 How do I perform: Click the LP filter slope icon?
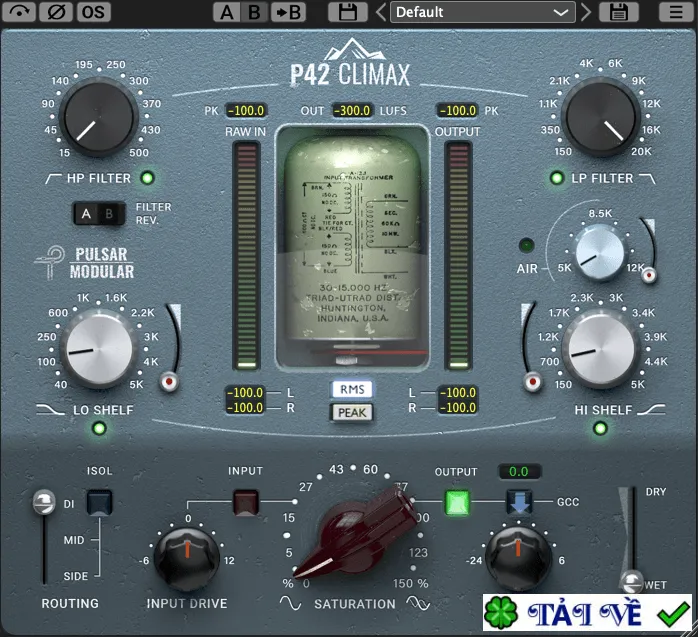pyautogui.click(x=647, y=179)
